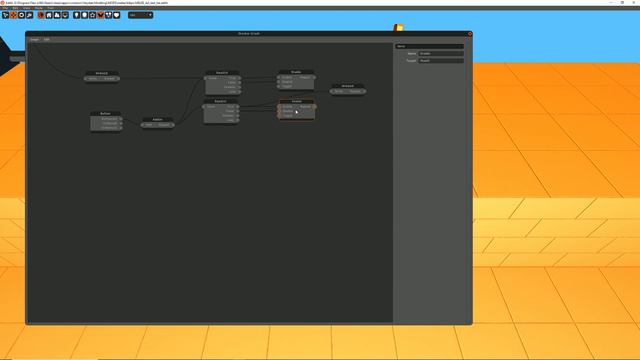Screen dimensions: 640x360
Task: Select the arrow cursor tool in toolbar
Action: click(5, 15)
